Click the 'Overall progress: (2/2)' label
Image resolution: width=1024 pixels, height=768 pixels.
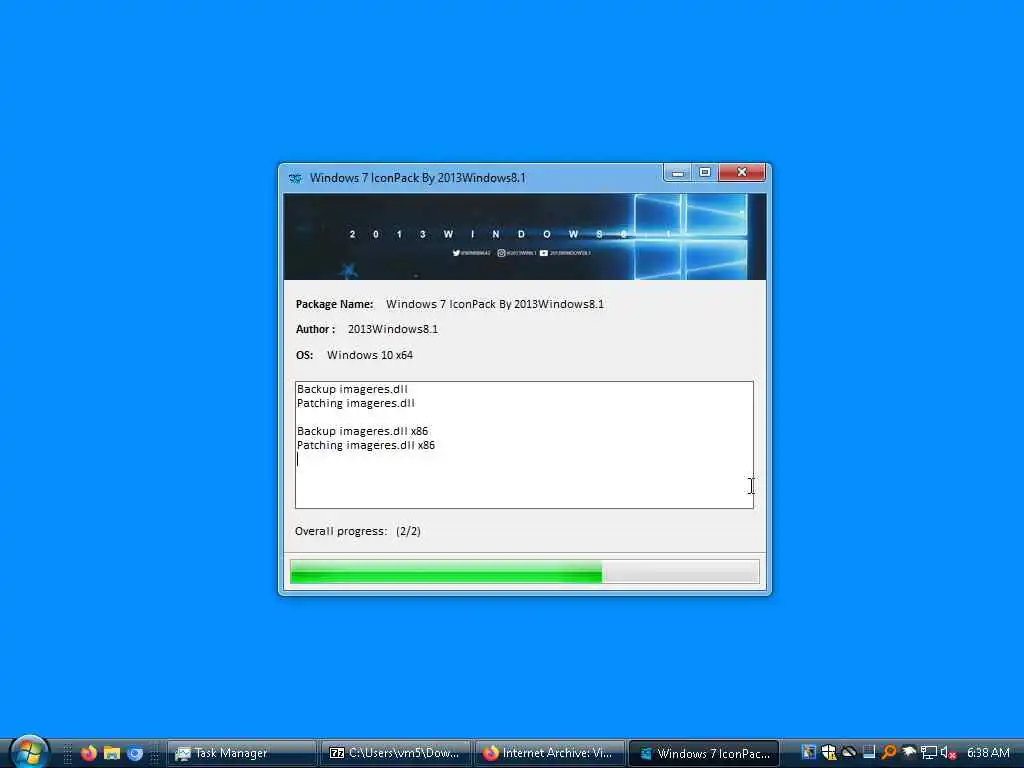pos(358,531)
